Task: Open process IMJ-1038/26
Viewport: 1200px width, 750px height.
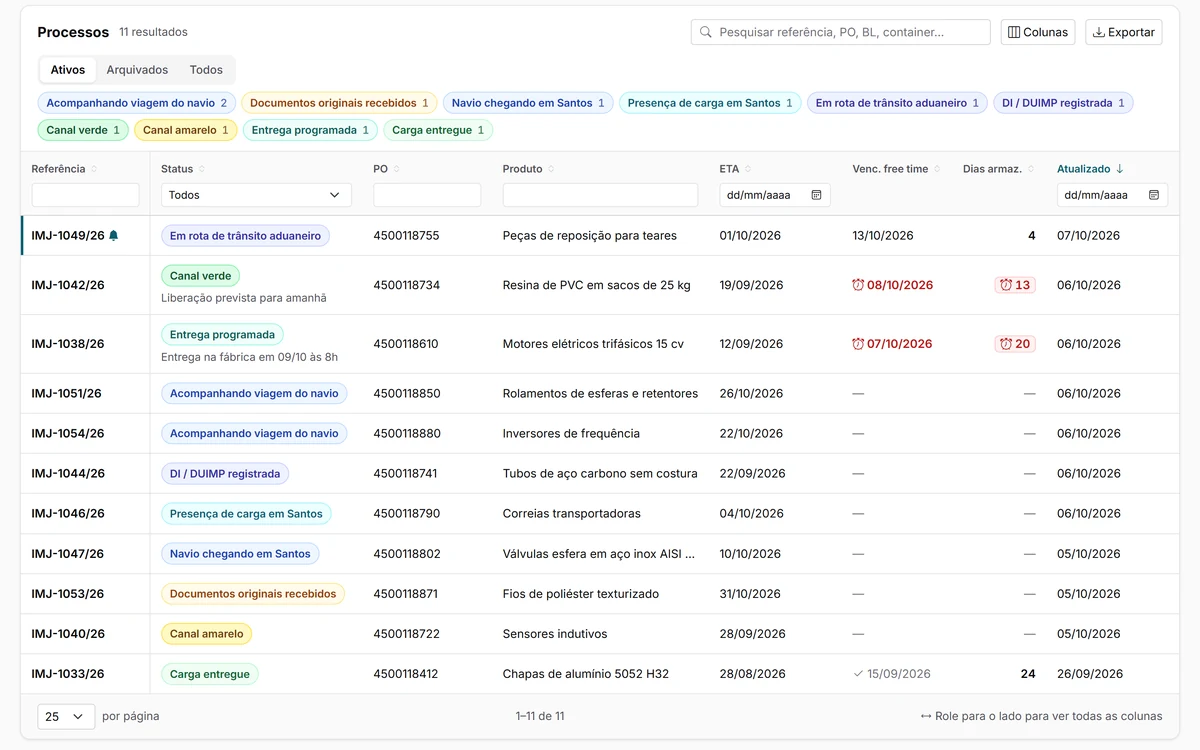Action: click(x=68, y=344)
